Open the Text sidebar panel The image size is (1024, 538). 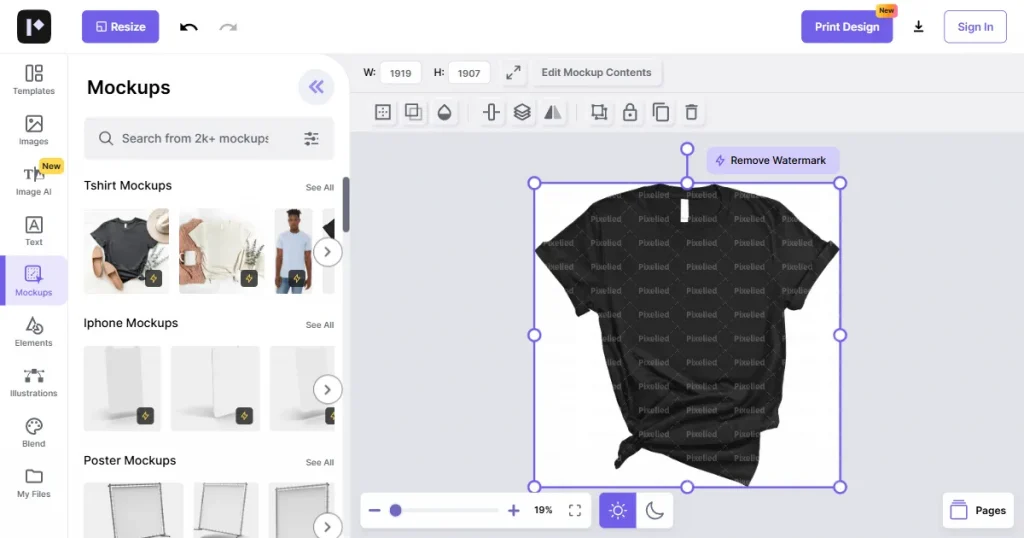point(34,230)
